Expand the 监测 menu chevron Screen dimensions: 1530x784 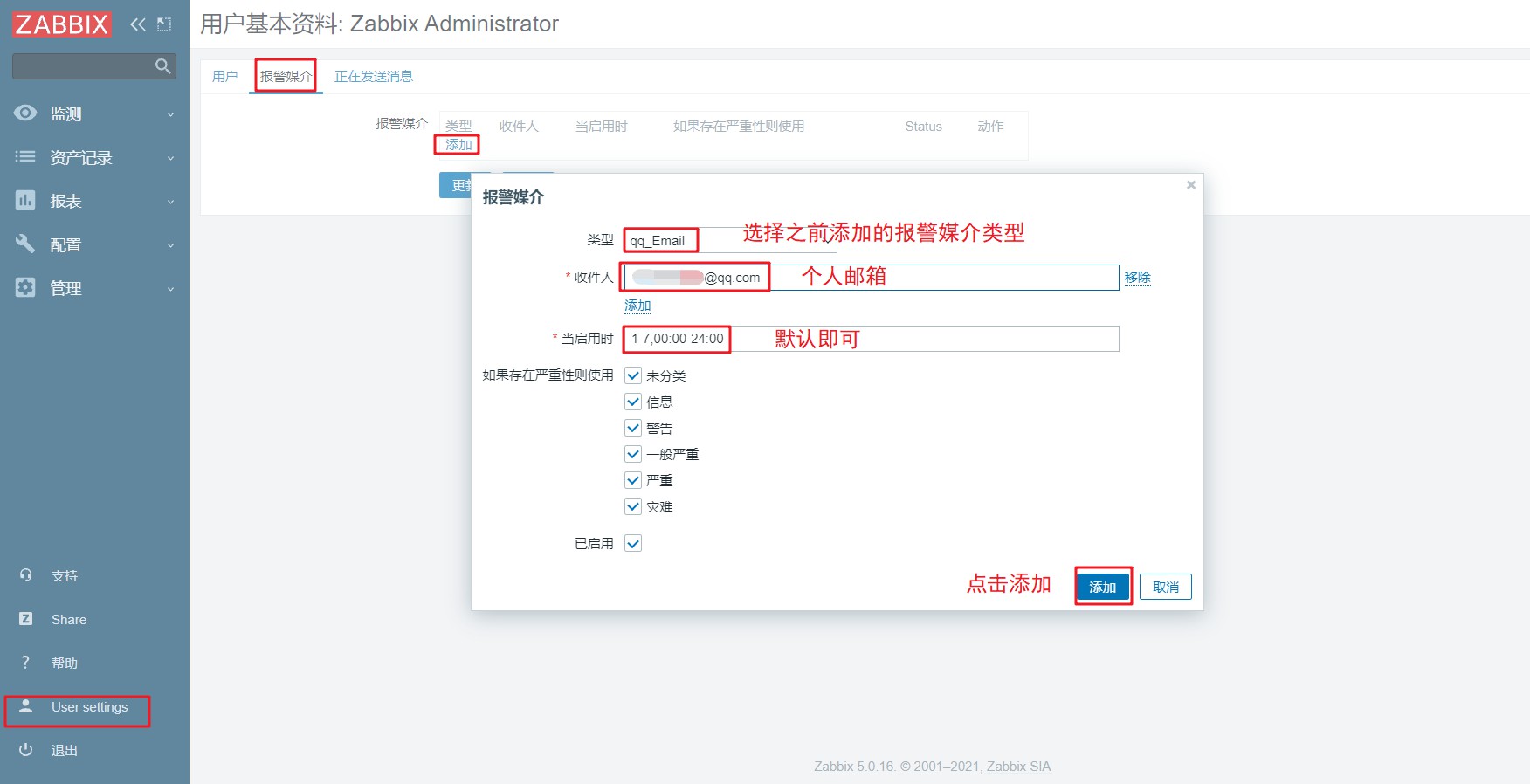click(171, 114)
